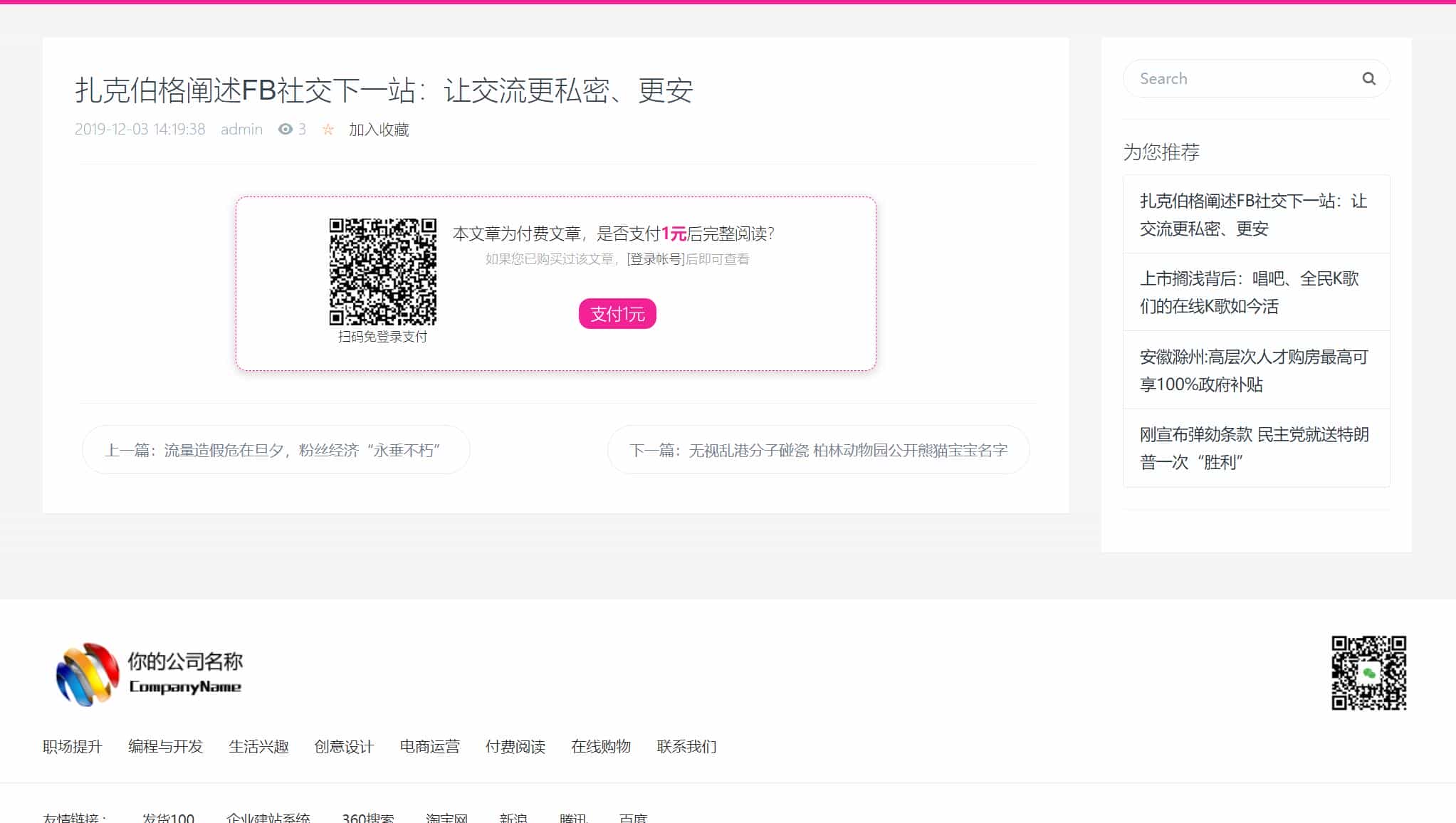The height and width of the screenshot is (823, 1456).
Task: Click the eye view-count icon
Action: tap(284, 129)
